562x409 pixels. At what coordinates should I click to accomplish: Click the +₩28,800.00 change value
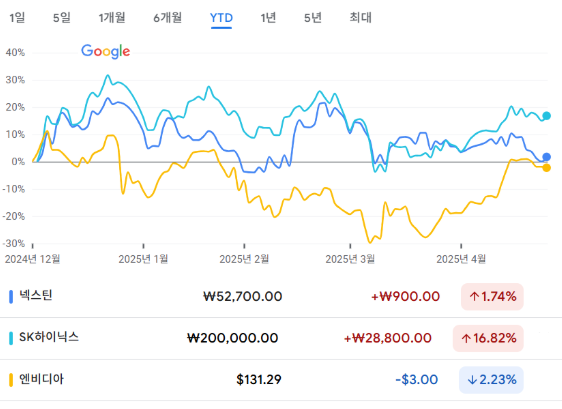point(387,338)
